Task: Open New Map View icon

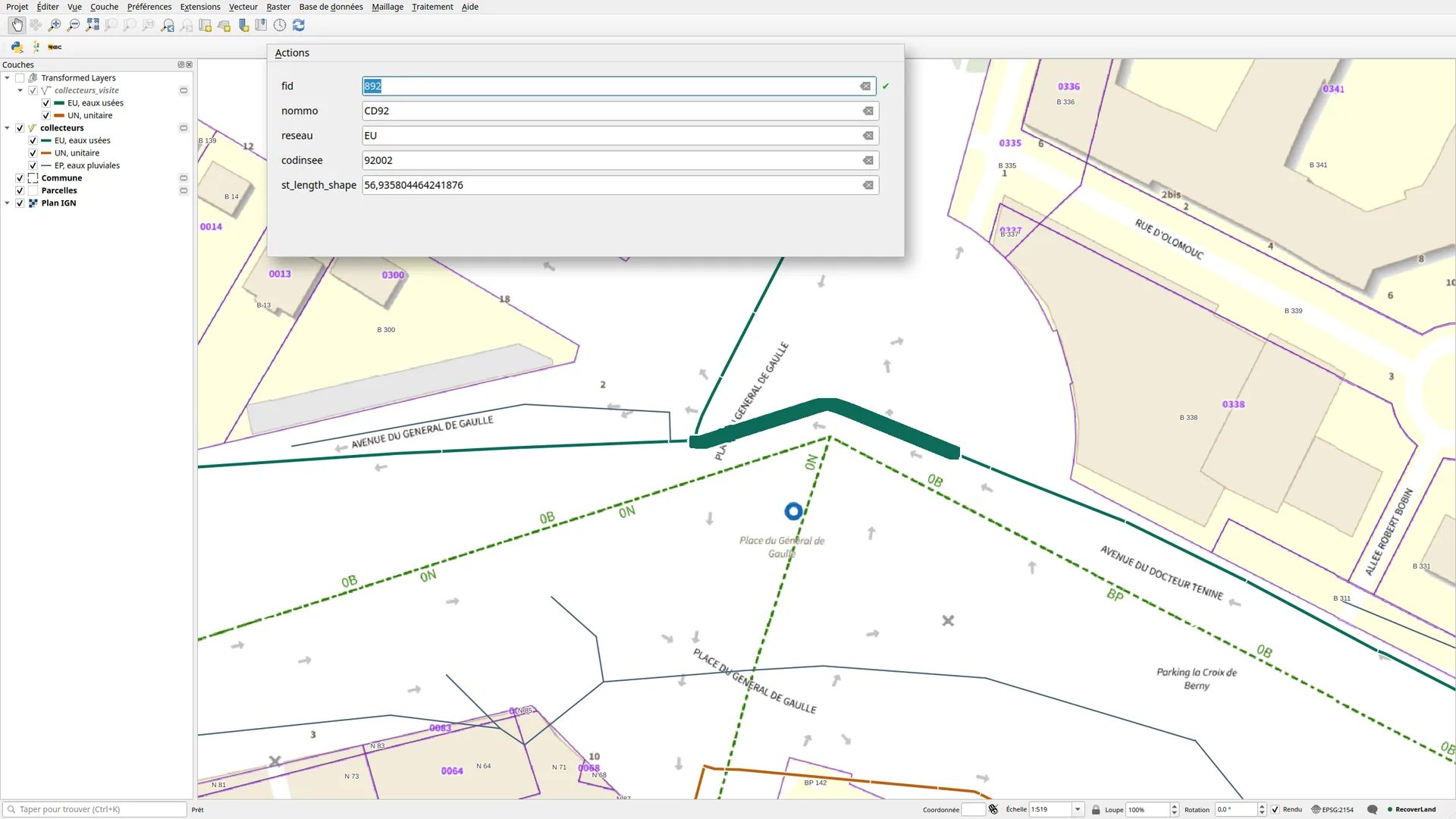Action: pyautogui.click(x=206, y=25)
